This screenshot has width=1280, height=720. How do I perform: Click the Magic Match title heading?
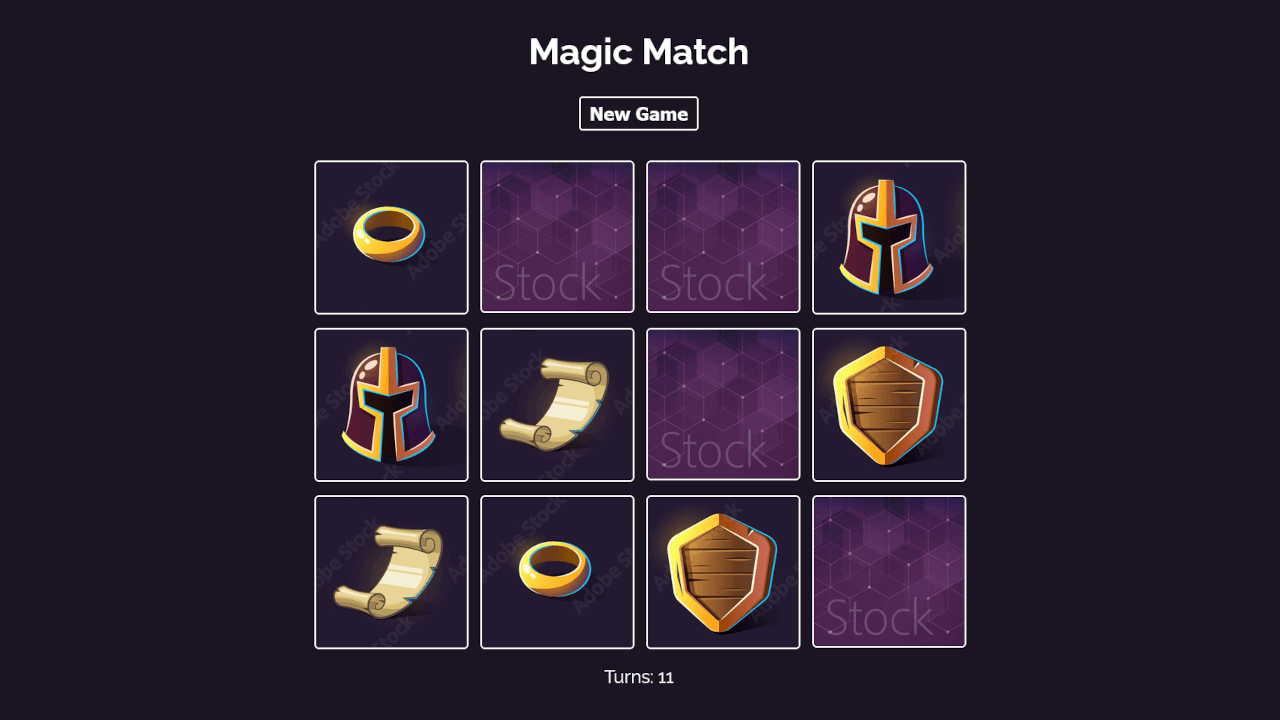point(639,52)
